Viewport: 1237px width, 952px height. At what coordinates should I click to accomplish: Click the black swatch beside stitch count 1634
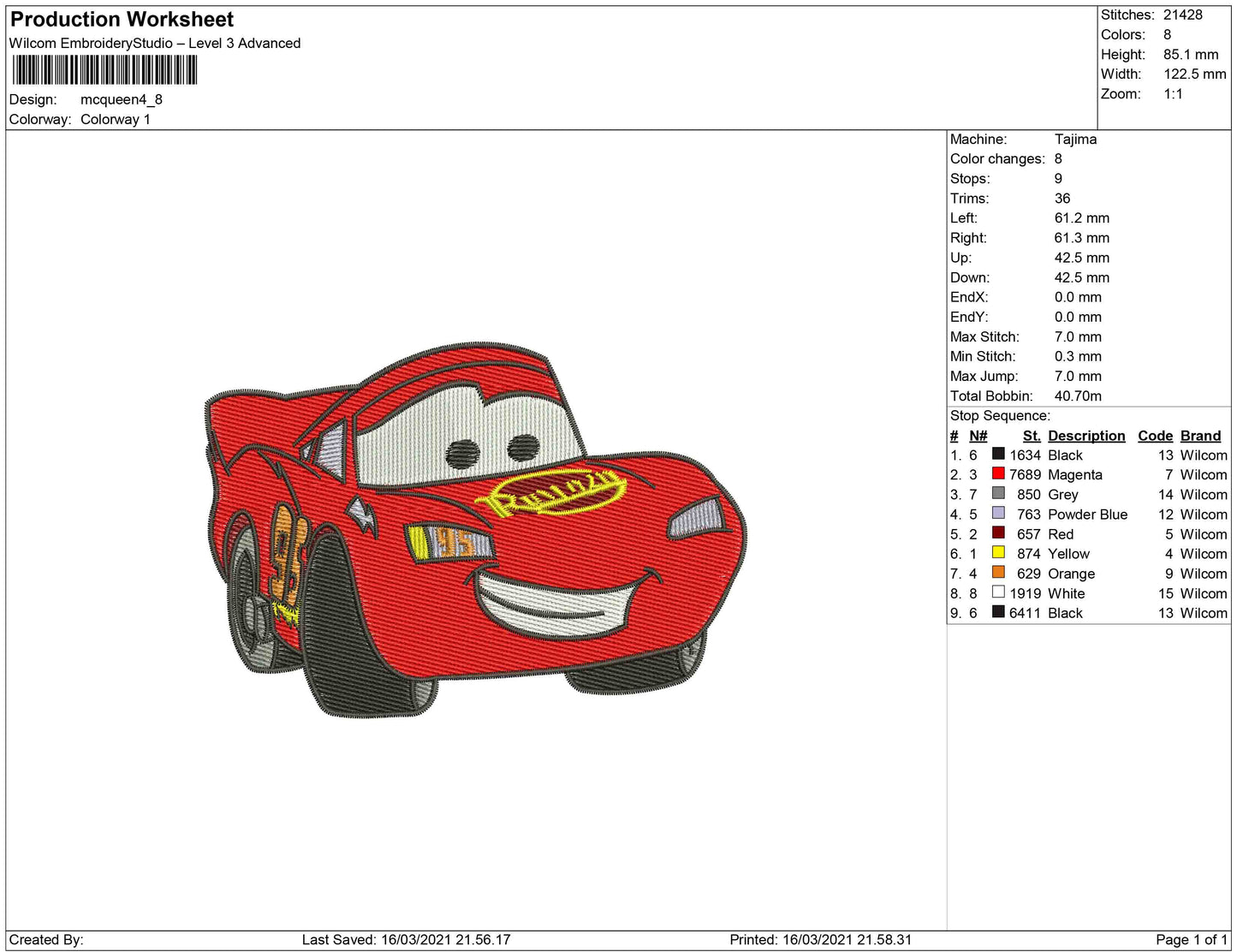click(x=998, y=454)
